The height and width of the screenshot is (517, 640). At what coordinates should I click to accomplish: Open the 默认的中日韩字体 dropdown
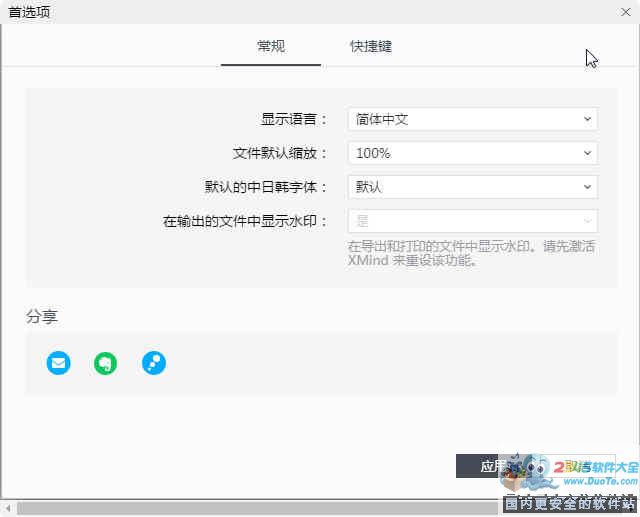coord(472,187)
